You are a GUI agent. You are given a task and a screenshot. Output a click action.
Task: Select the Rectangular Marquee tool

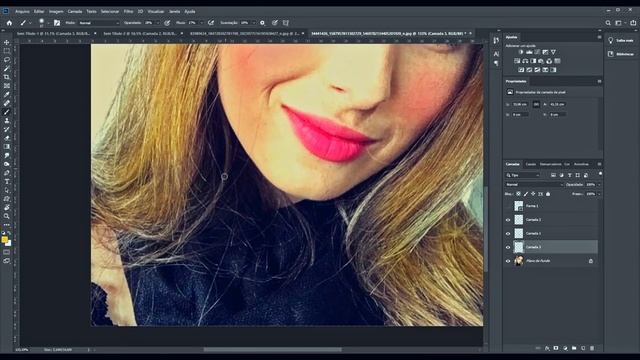pos(7,51)
